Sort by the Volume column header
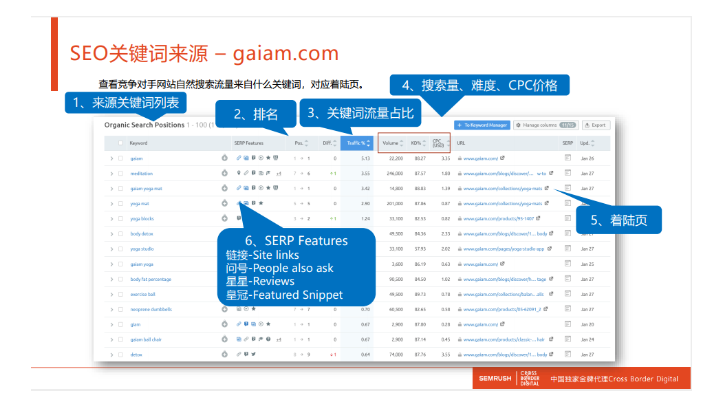728x397 pixels. (x=392, y=143)
